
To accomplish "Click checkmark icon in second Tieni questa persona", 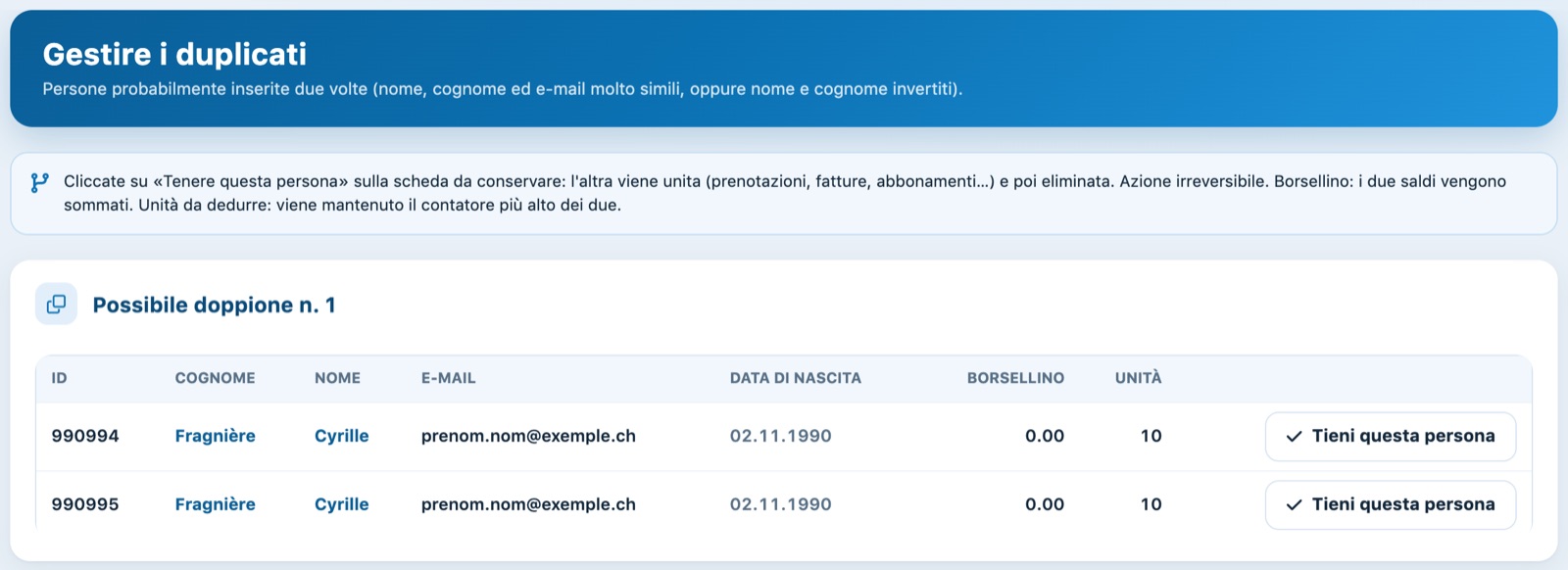I will point(1294,505).
